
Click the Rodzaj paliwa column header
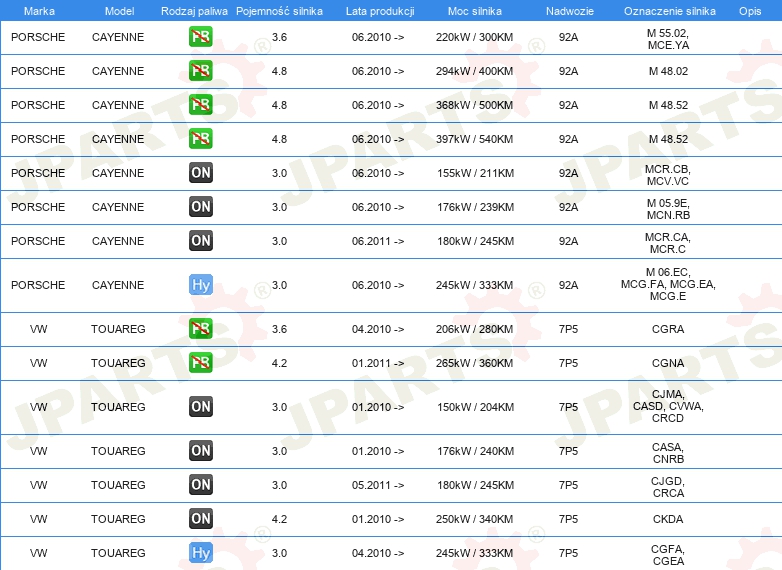point(194,11)
